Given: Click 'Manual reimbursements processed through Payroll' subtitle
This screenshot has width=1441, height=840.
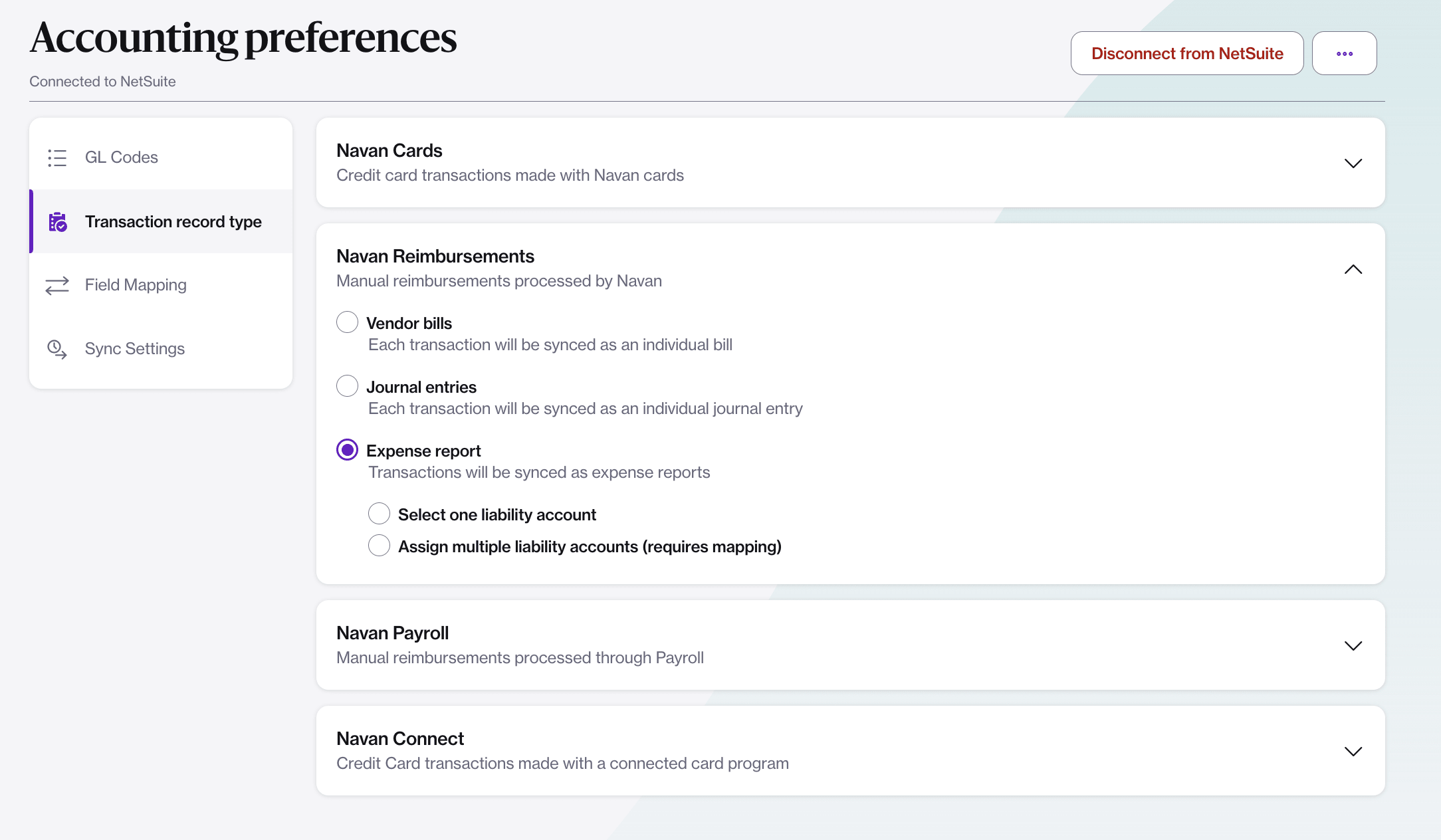Looking at the screenshot, I should (520, 658).
